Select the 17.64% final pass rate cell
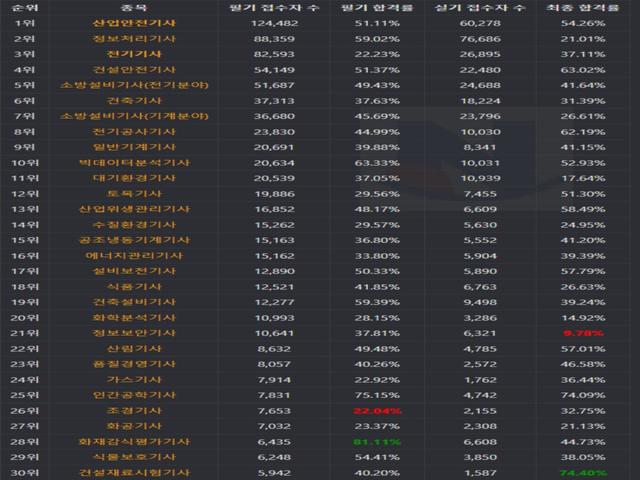Viewport: 640px width, 480px height. pos(582,178)
